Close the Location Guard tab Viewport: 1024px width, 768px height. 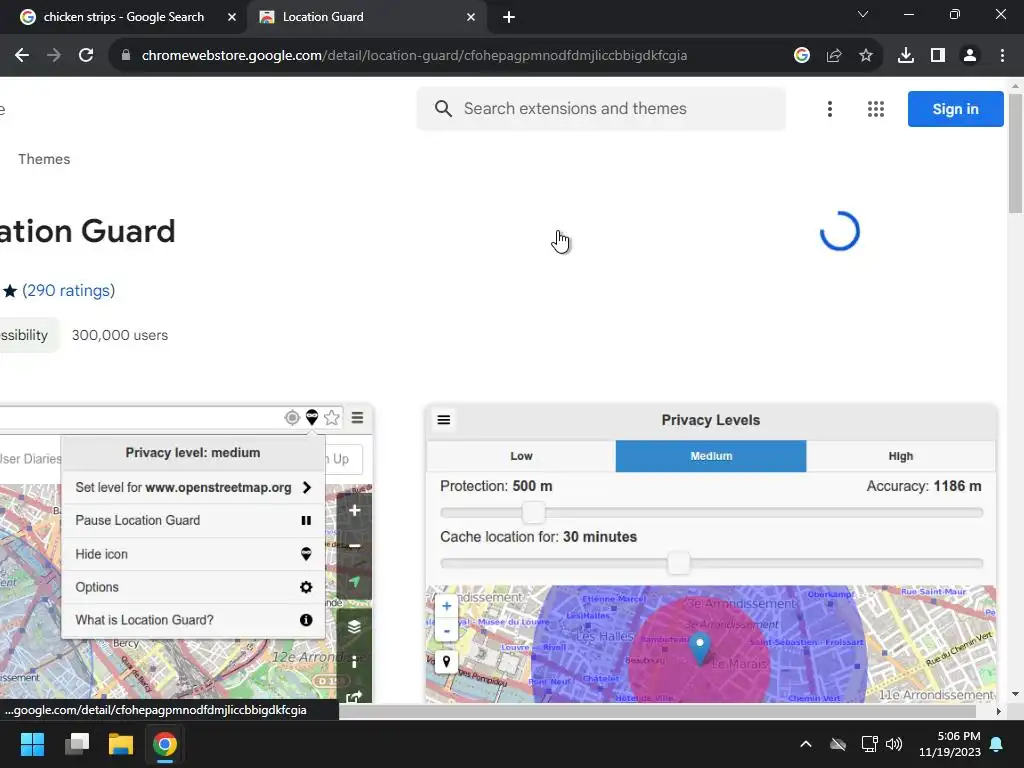click(471, 17)
